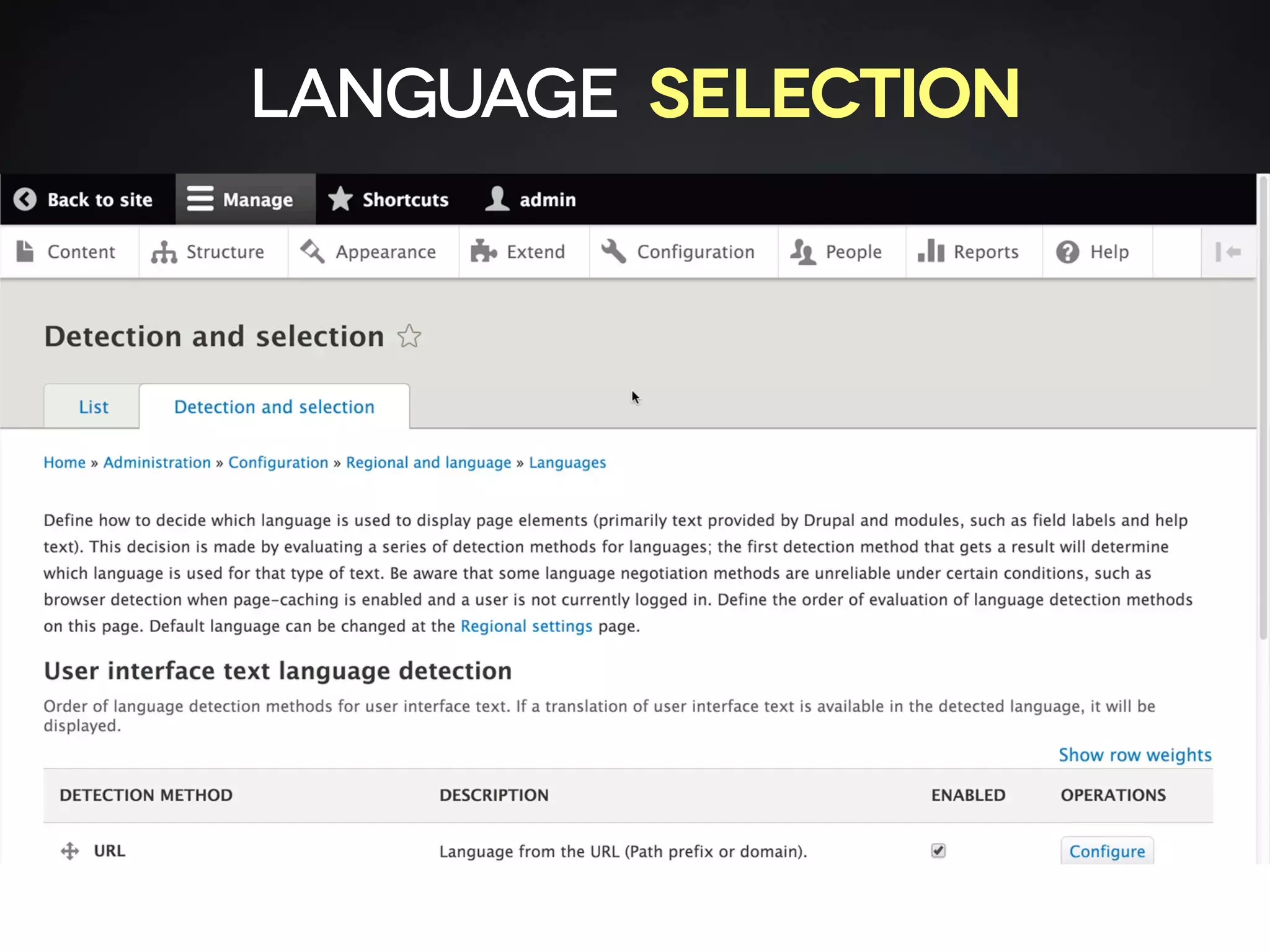The height and width of the screenshot is (952, 1270).
Task: Click the People users icon
Action: pyautogui.click(x=802, y=252)
